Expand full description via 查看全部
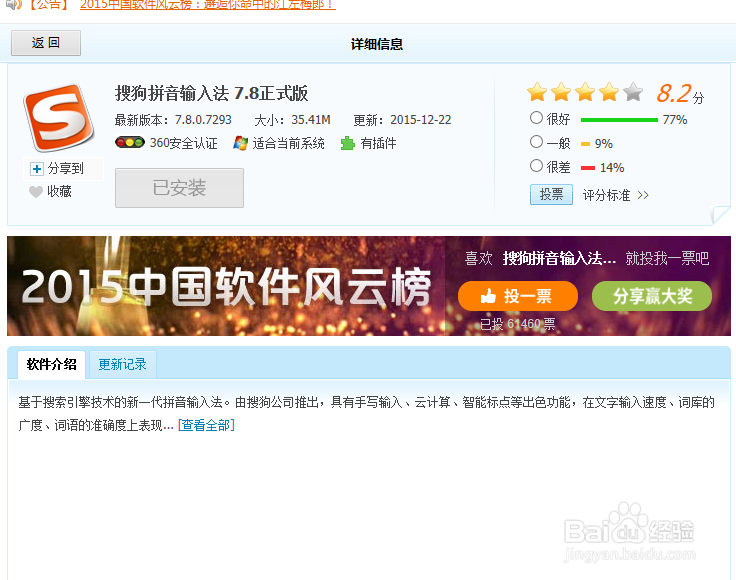The width and height of the screenshot is (736, 580). tap(207, 425)
